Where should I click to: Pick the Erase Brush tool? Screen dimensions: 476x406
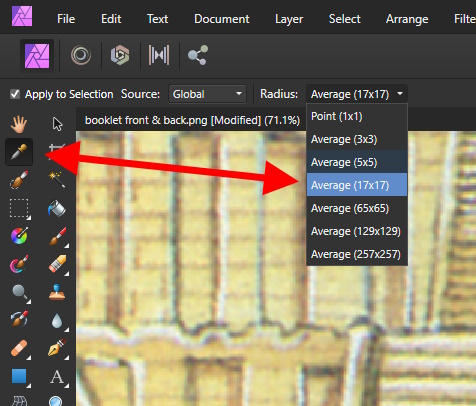[x=57, y=264]
